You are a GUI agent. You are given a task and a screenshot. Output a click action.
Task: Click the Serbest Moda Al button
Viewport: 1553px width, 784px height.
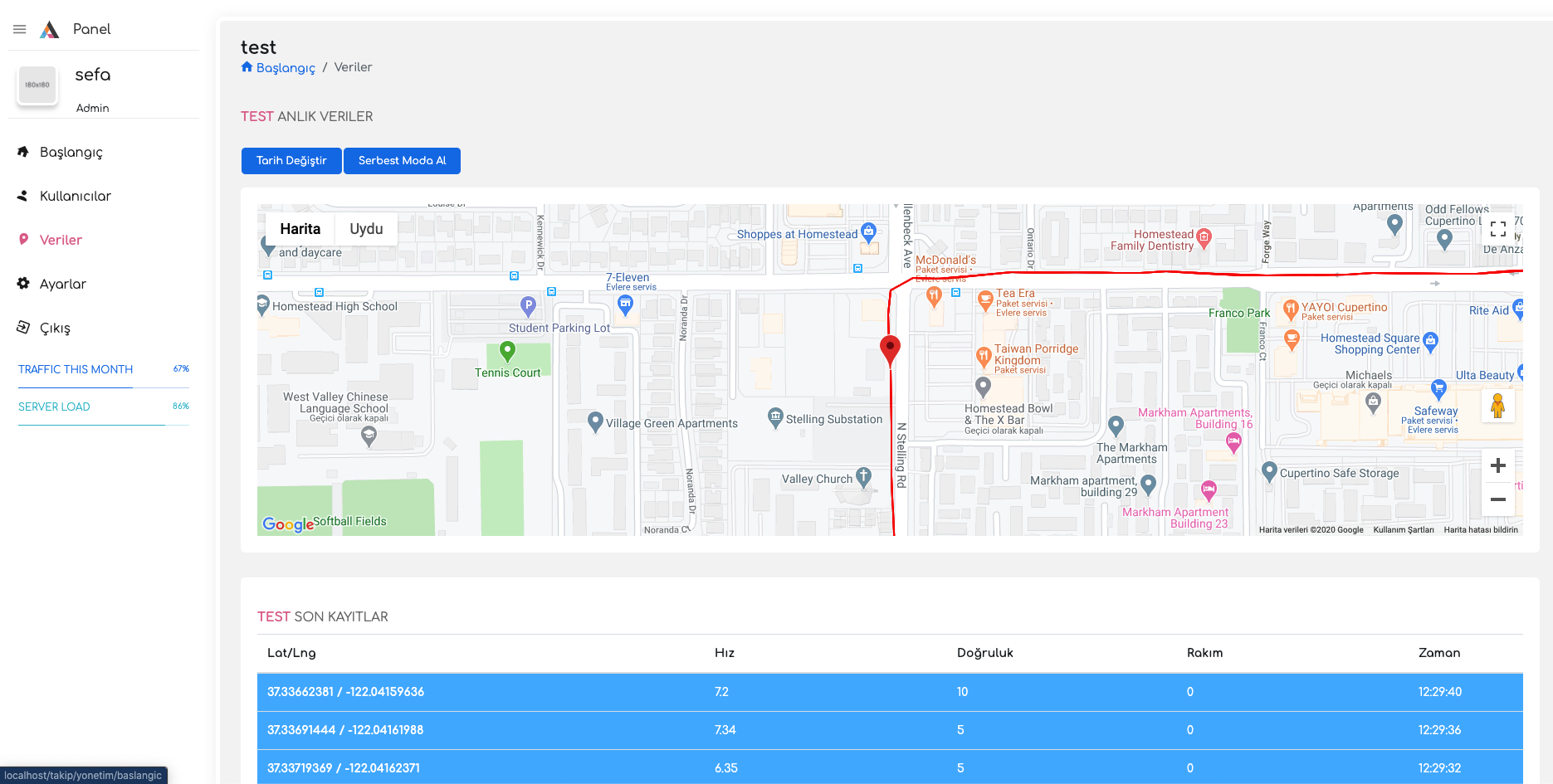click(x=403, y=161)
